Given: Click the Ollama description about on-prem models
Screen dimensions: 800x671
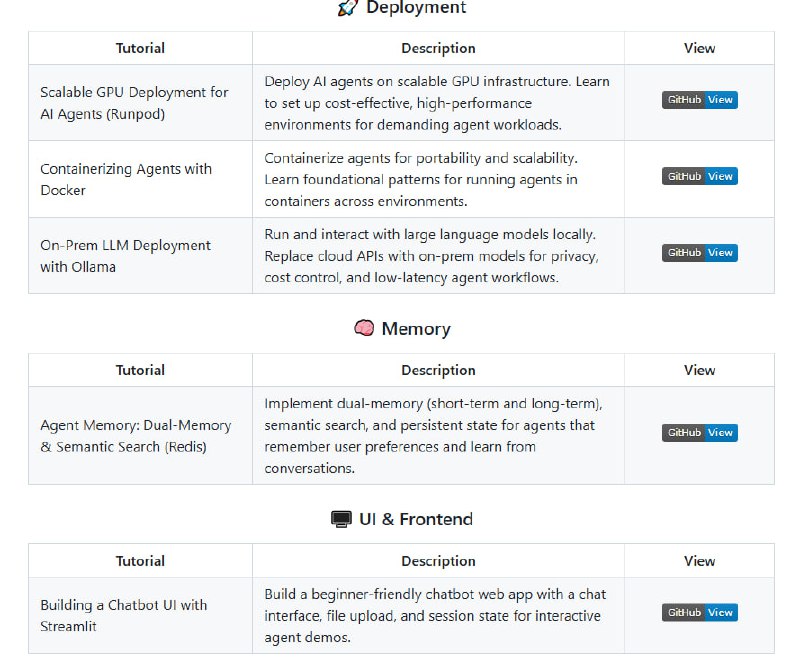Looking at the screenshot, I should point(431,256).
